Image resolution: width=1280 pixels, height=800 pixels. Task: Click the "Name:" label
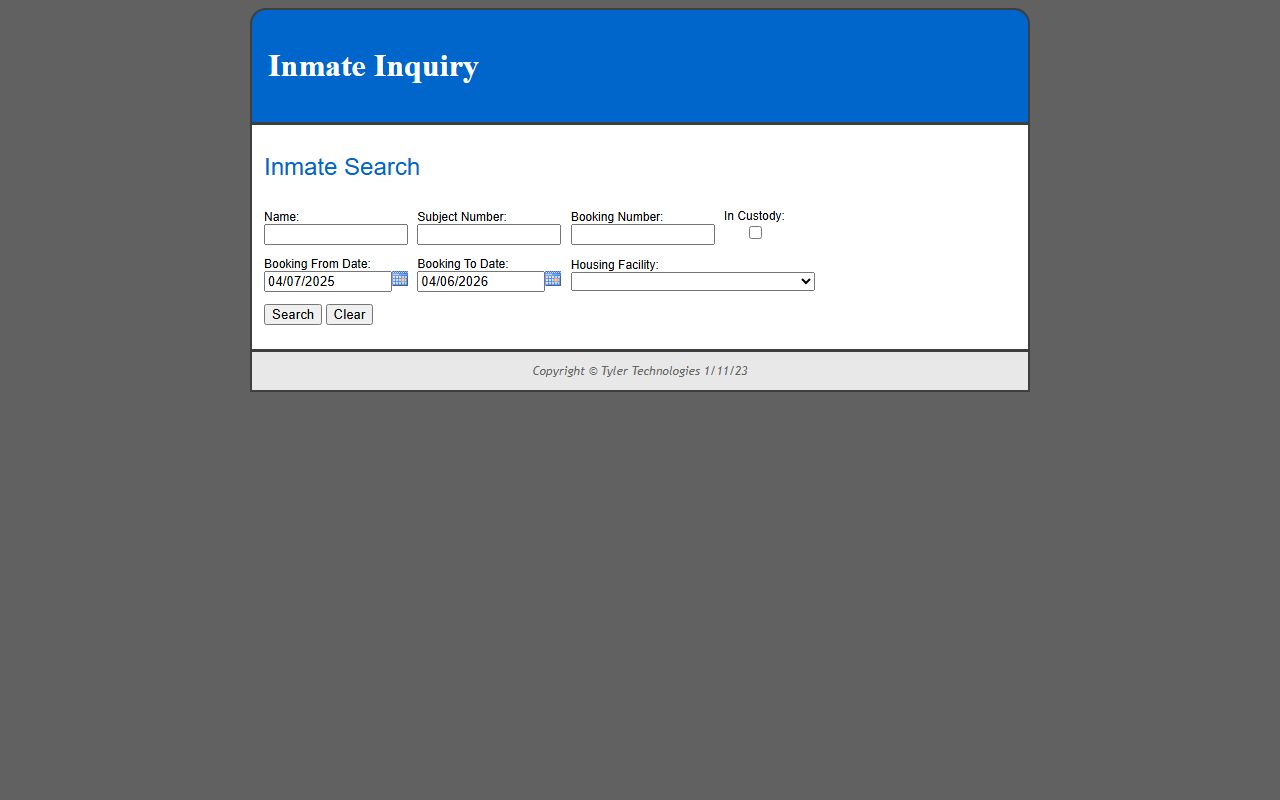(281, 217)
